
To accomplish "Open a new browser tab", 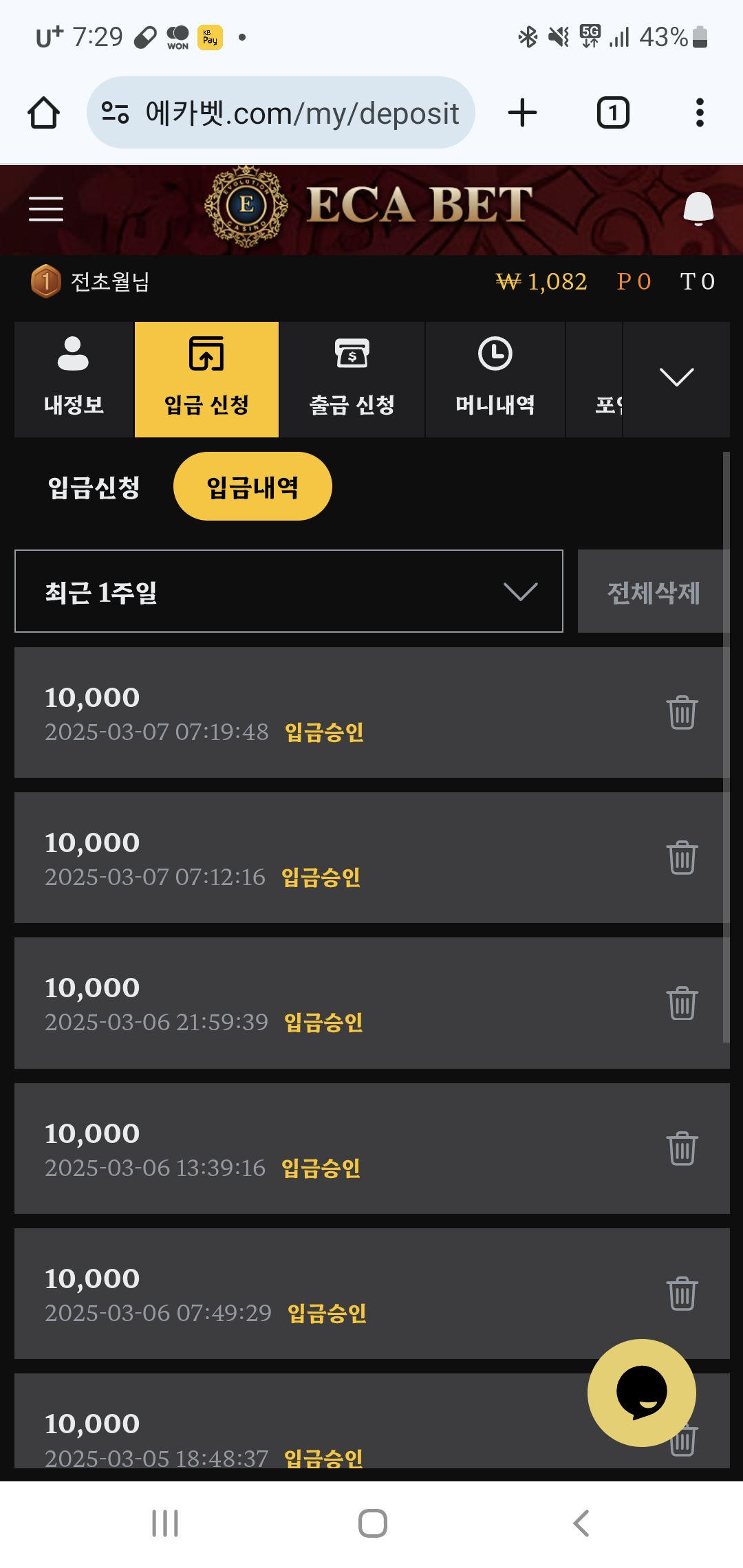I will pyautogui.click(x=522, y=113).
